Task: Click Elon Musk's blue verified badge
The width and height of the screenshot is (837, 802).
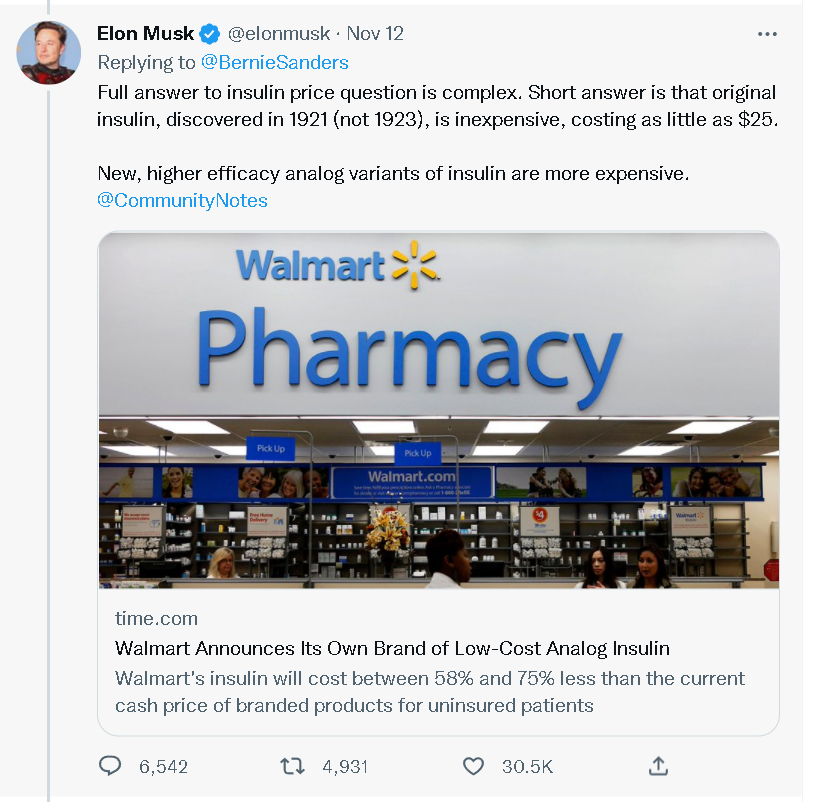Action: (209, 34)
